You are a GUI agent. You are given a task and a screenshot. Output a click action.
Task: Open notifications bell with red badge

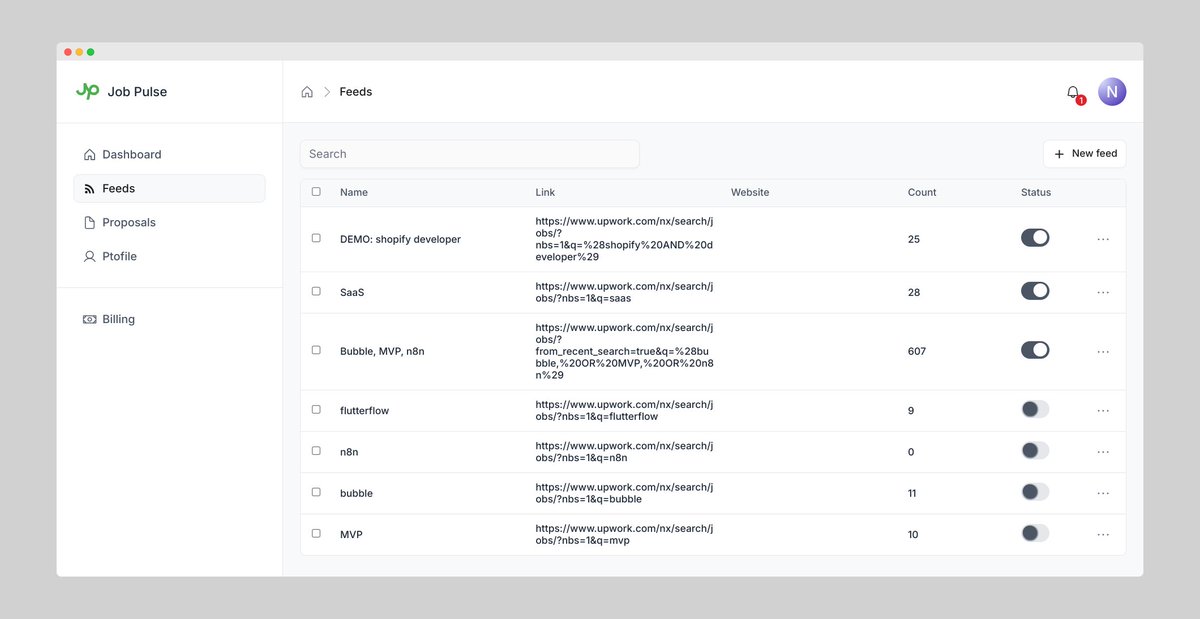[x=1074, y=93]
